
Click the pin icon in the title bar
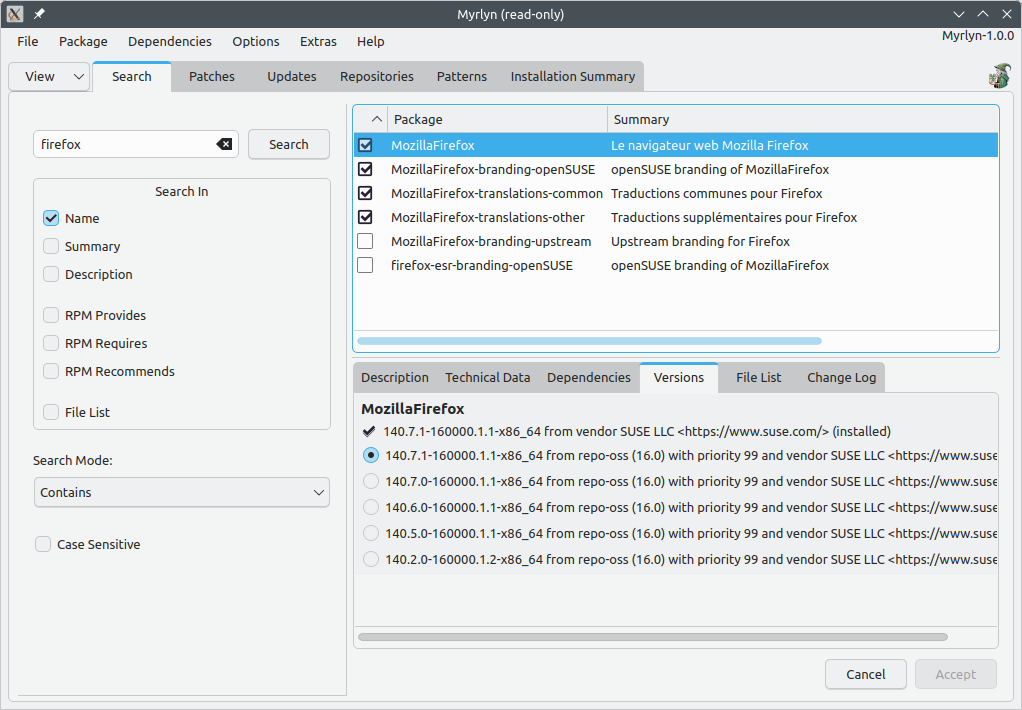[x=39, y=14]
